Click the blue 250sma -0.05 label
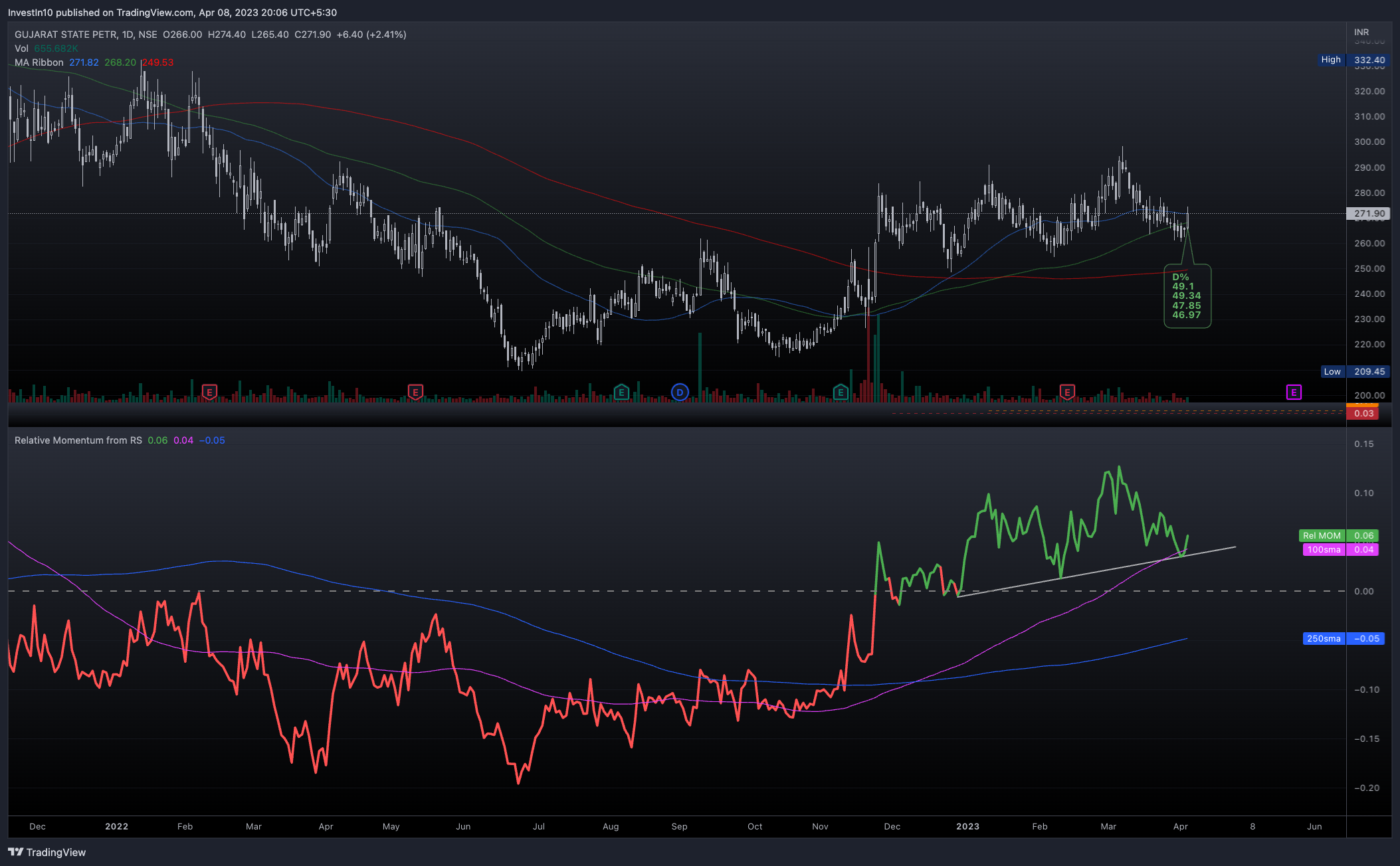 pyautogui.click(x=1343, y=639)
